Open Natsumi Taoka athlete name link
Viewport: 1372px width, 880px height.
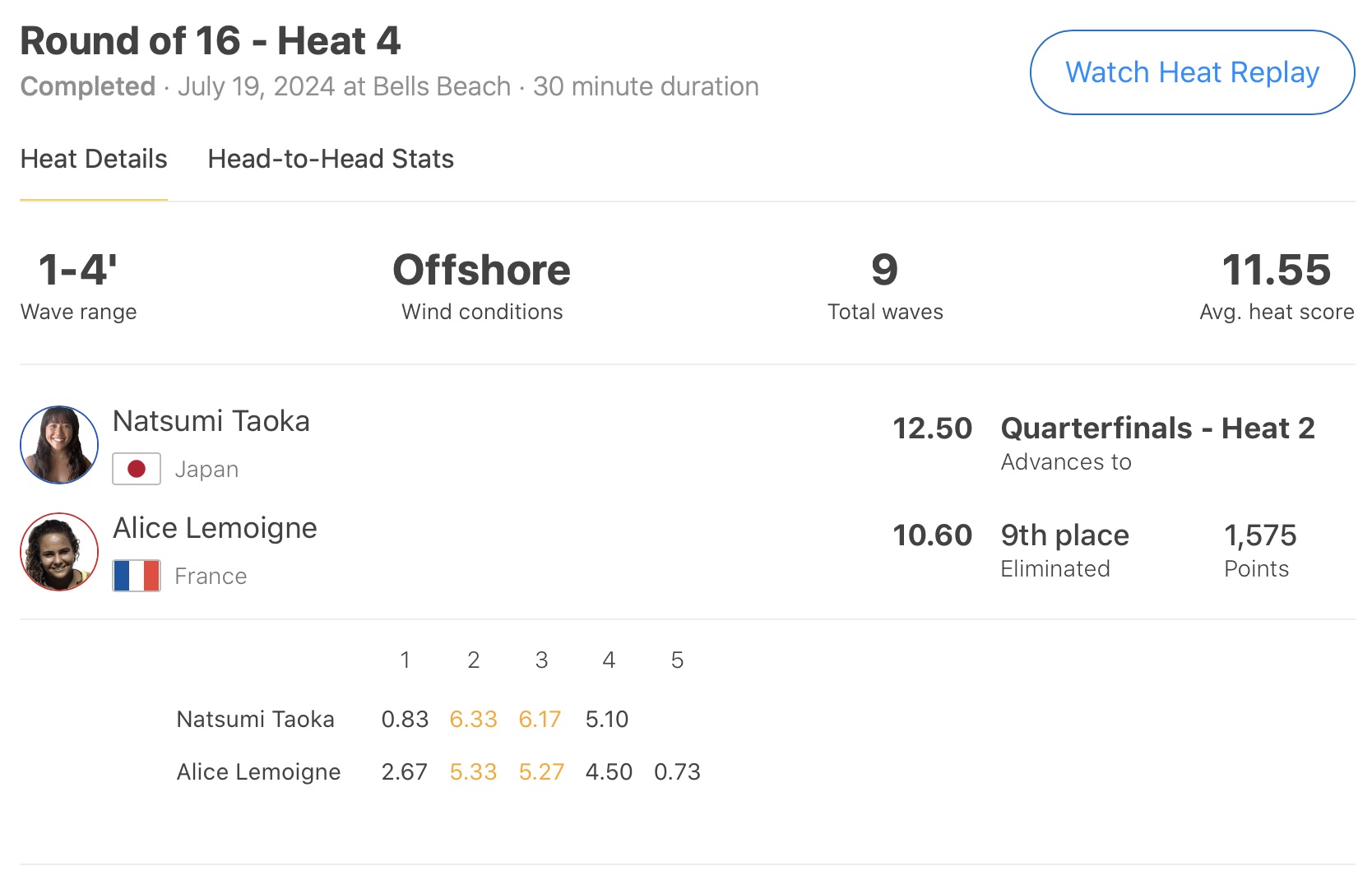211,421
